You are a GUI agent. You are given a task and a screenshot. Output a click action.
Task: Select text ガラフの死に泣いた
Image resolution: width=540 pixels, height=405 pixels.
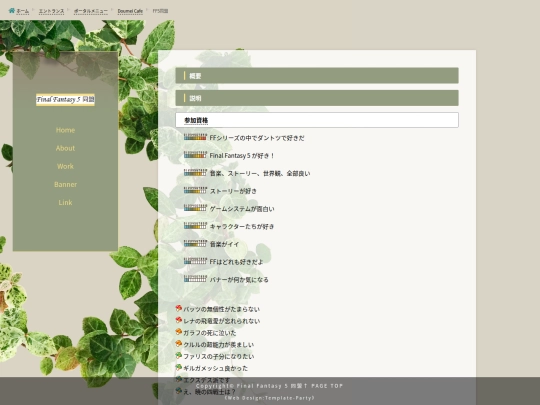(210, 333)
